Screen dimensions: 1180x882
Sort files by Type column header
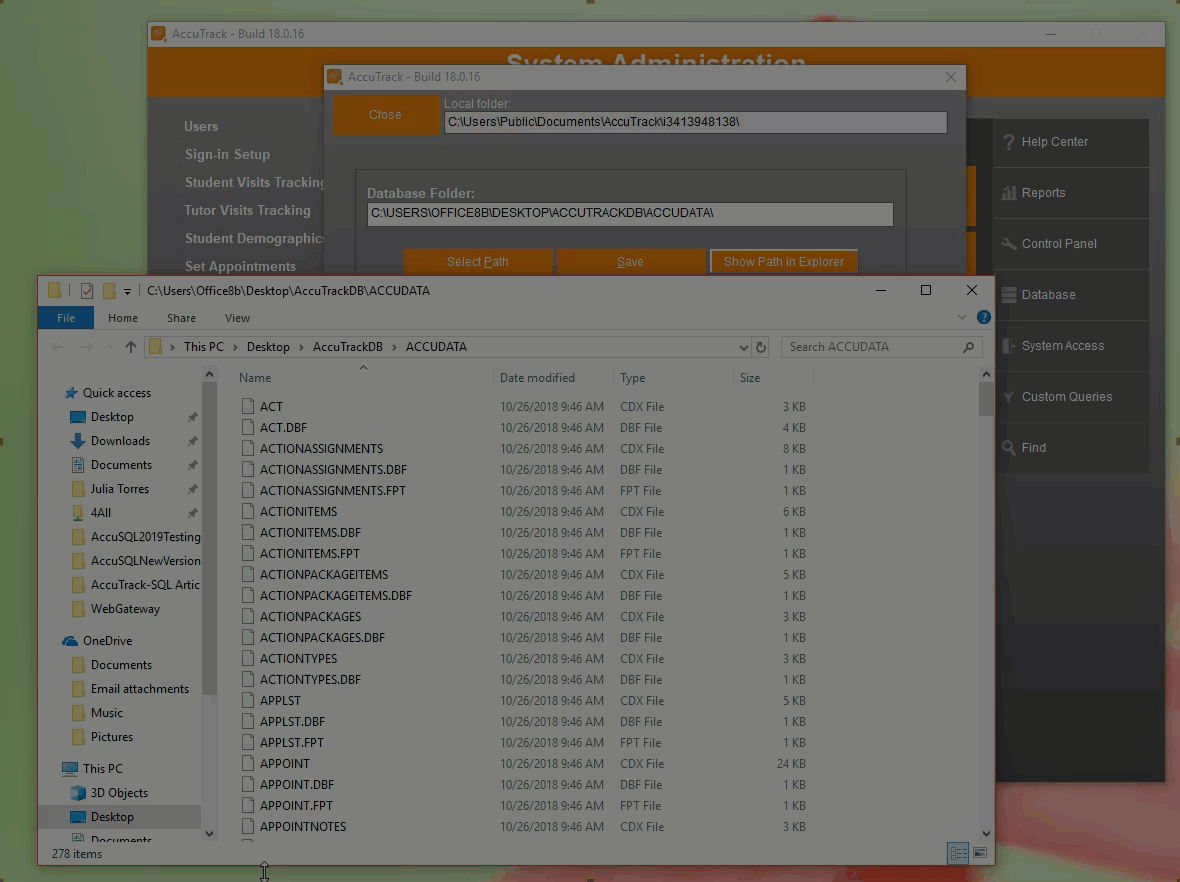pos(632,378)
